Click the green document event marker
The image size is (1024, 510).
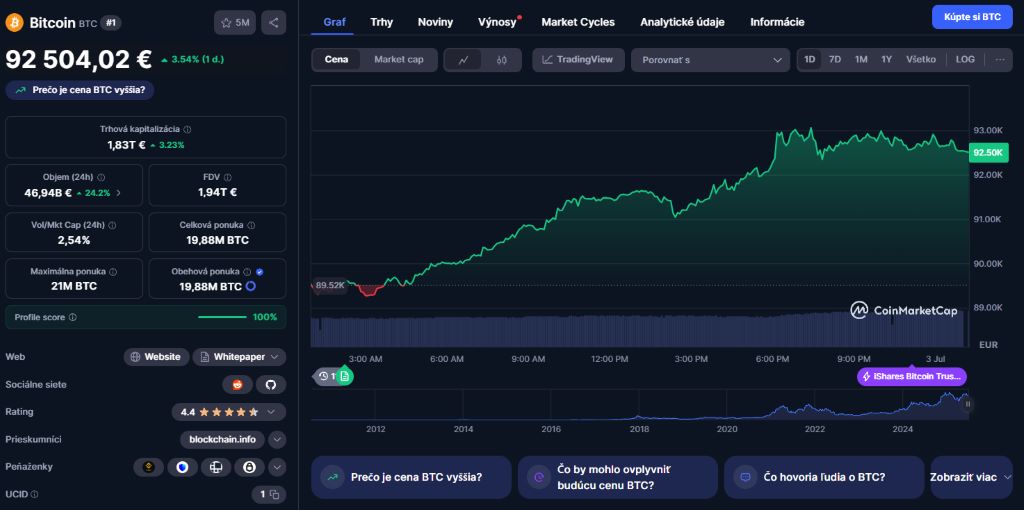(345, 376)
